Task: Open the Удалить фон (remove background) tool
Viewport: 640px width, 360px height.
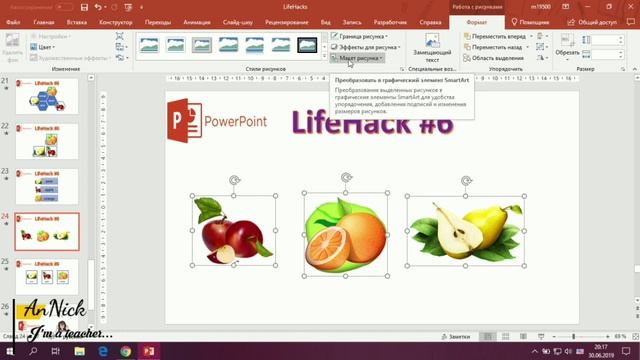Action: 12,48
